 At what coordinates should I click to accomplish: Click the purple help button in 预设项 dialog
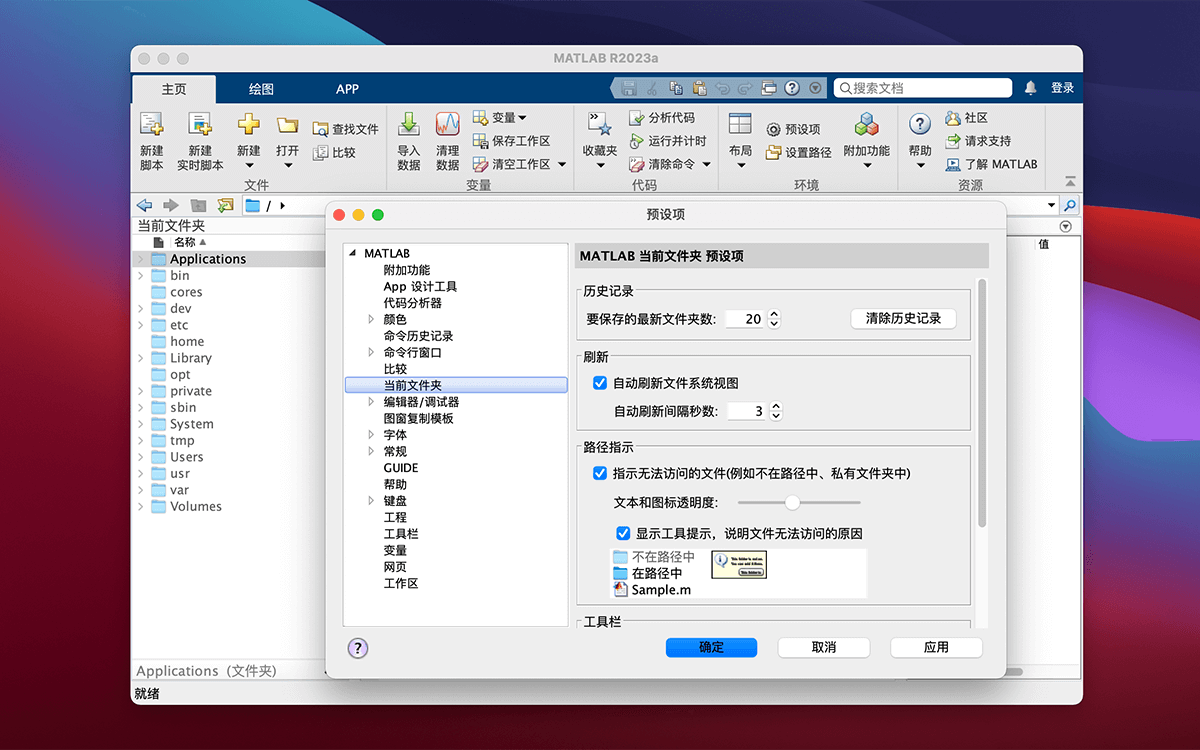[x=358, y=648]
